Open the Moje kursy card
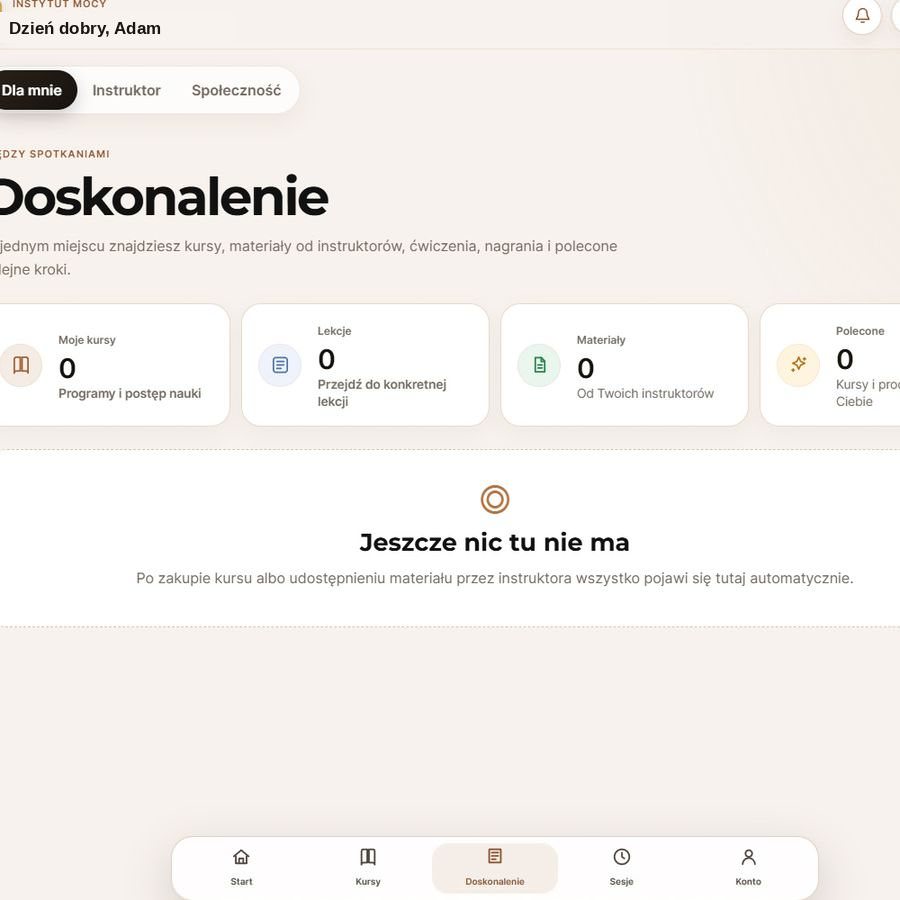Screen dimensions: 900x900 pyautogui.click(x=114, y=365)
